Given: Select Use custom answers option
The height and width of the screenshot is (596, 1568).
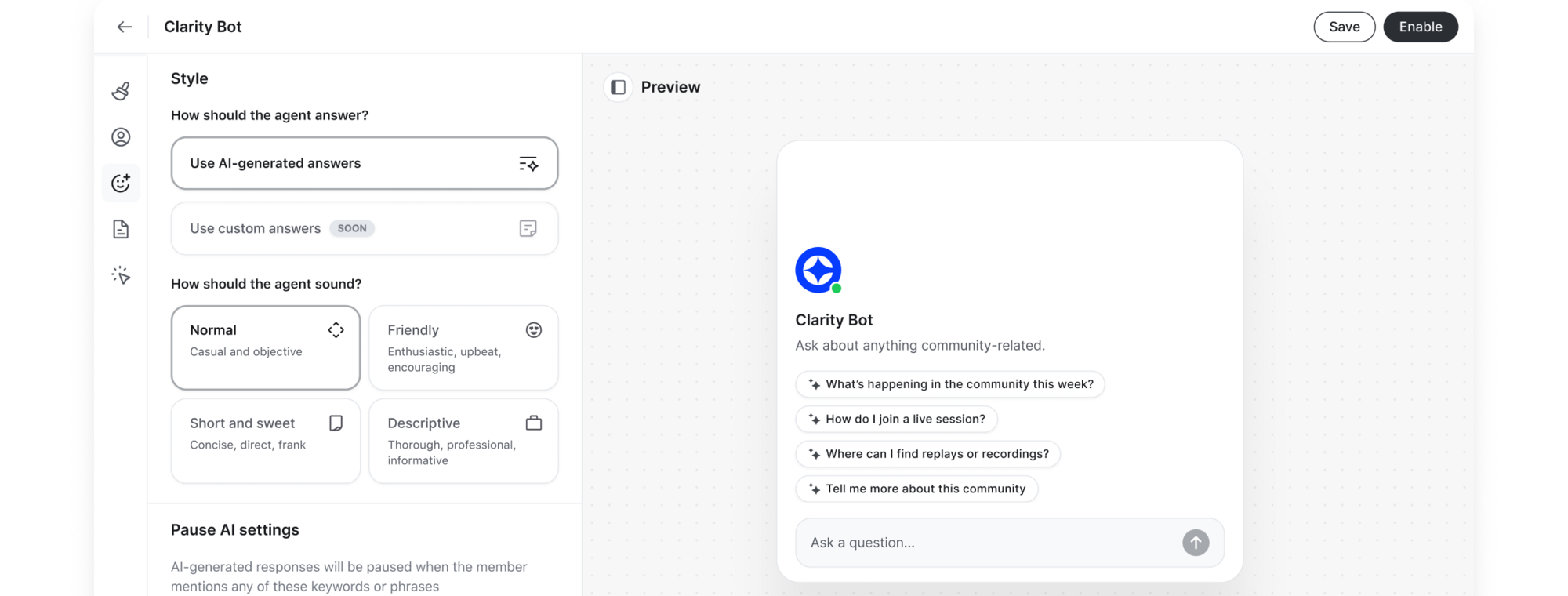Looking at the screenshot, I should [364, 228].
